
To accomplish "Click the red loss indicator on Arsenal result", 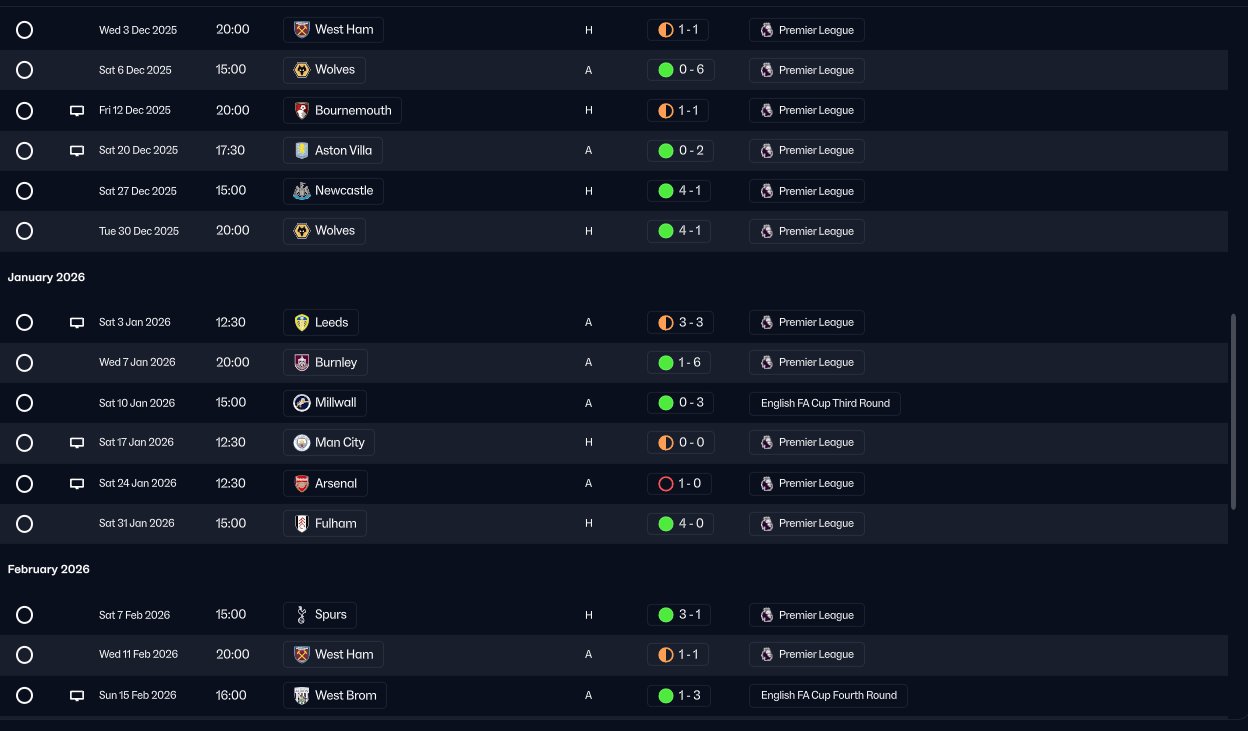I will tap(666, 484).
